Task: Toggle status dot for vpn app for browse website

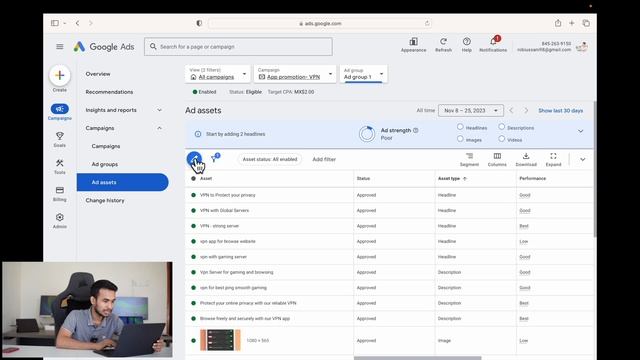Action: (x=193, y=241)
